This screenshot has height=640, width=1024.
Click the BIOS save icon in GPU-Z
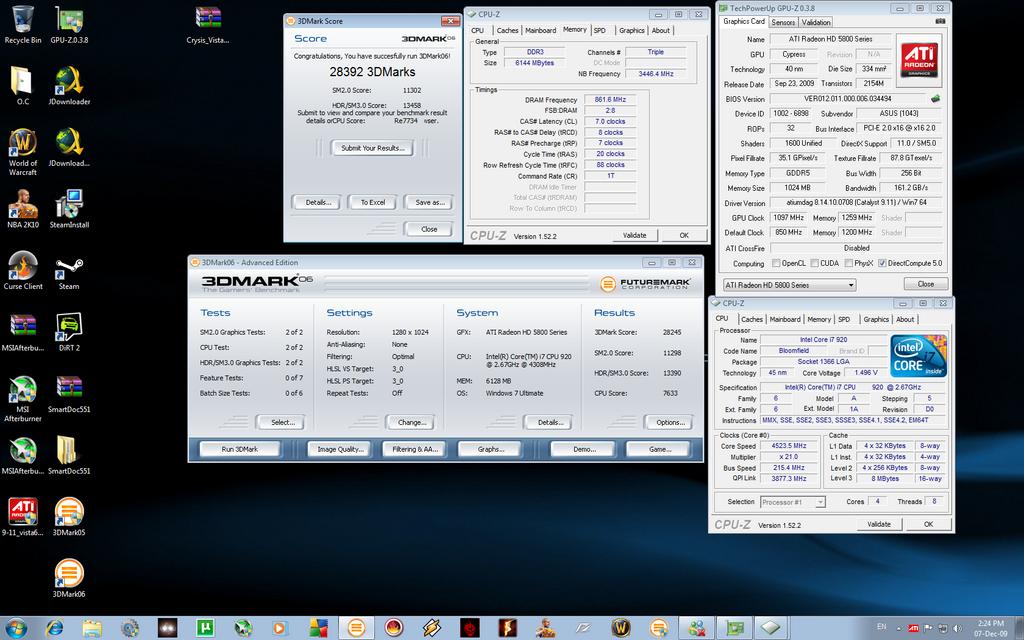[935, 99]
